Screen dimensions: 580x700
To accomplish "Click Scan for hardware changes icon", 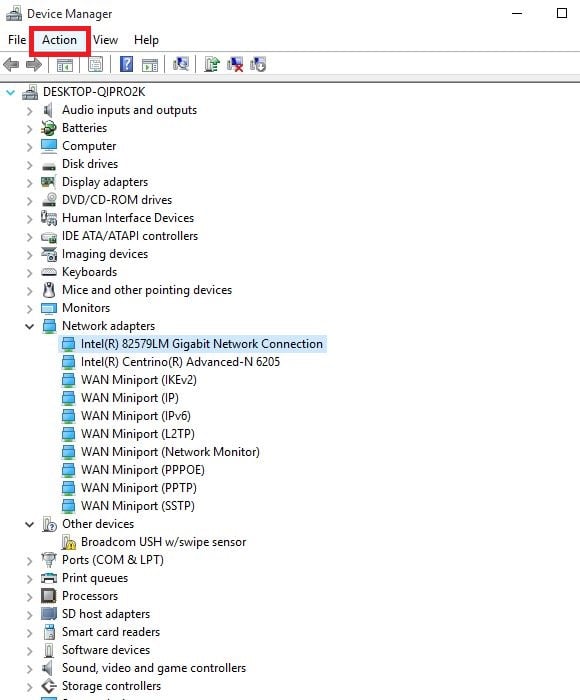I will click(181, 64).
